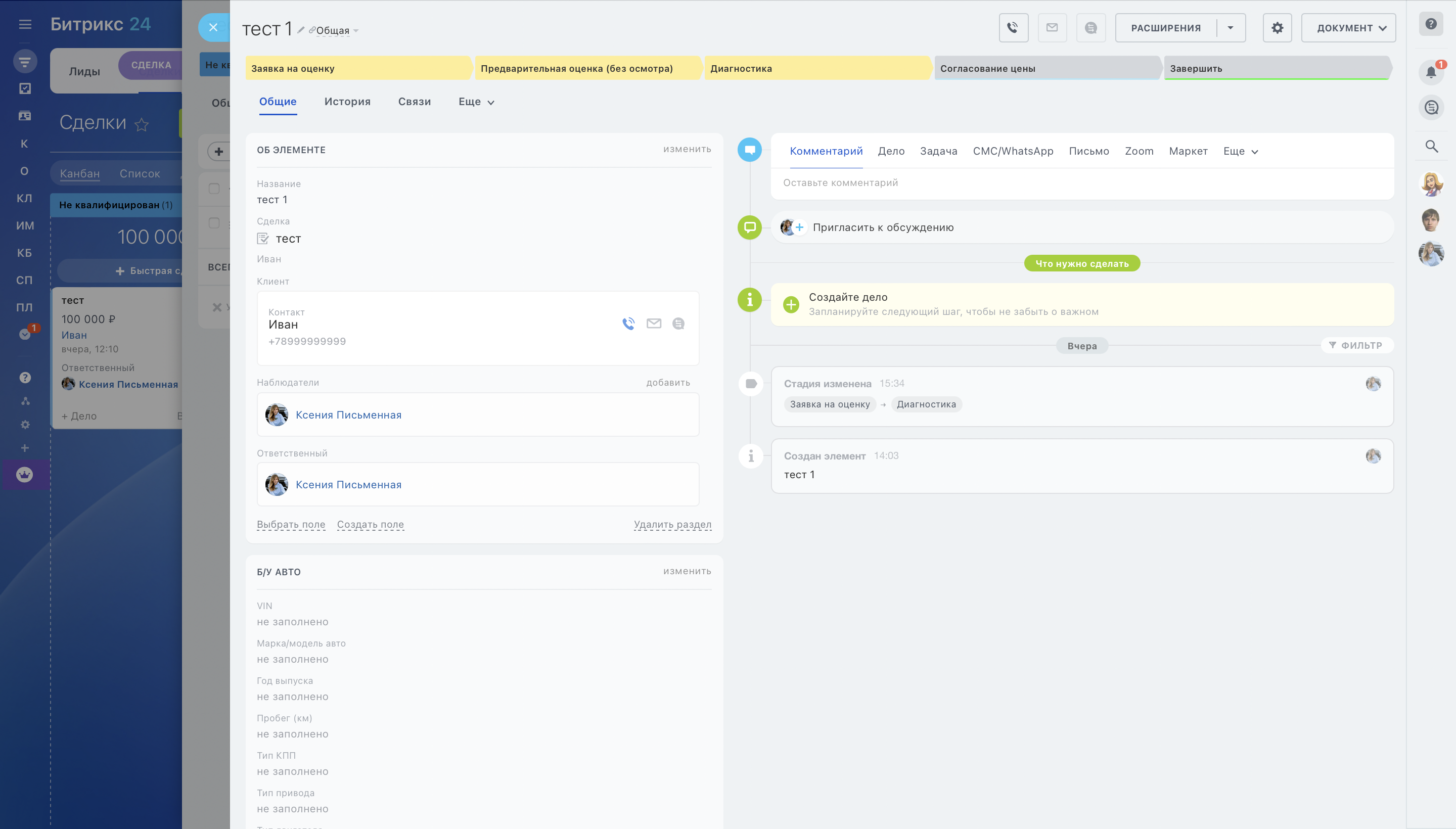Tick the second checkbox in the list behind

(214, 223)
